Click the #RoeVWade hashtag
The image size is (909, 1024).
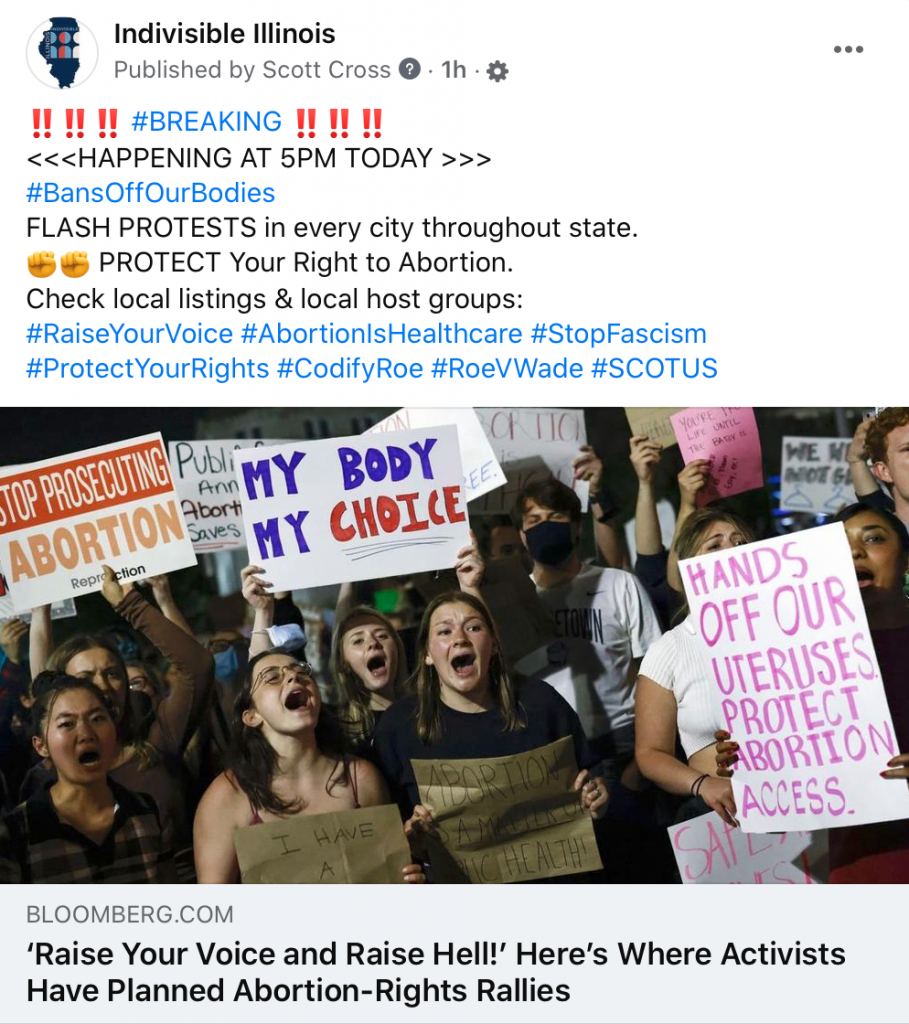point(507,369)
